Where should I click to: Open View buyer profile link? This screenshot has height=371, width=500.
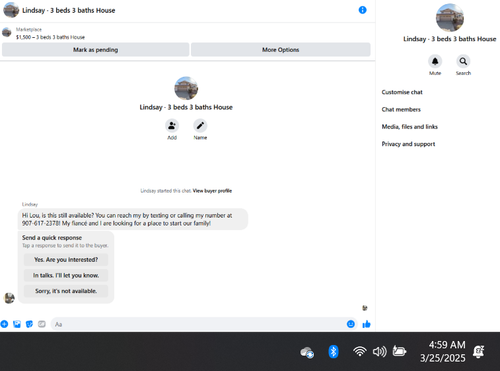pos(212,191)
